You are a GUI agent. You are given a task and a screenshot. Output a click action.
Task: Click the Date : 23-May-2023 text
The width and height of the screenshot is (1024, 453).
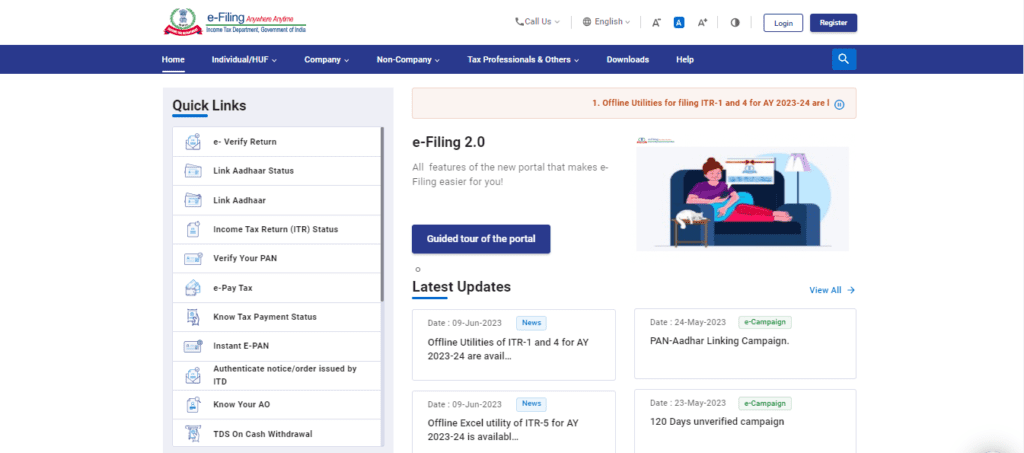tap(688, 403)
